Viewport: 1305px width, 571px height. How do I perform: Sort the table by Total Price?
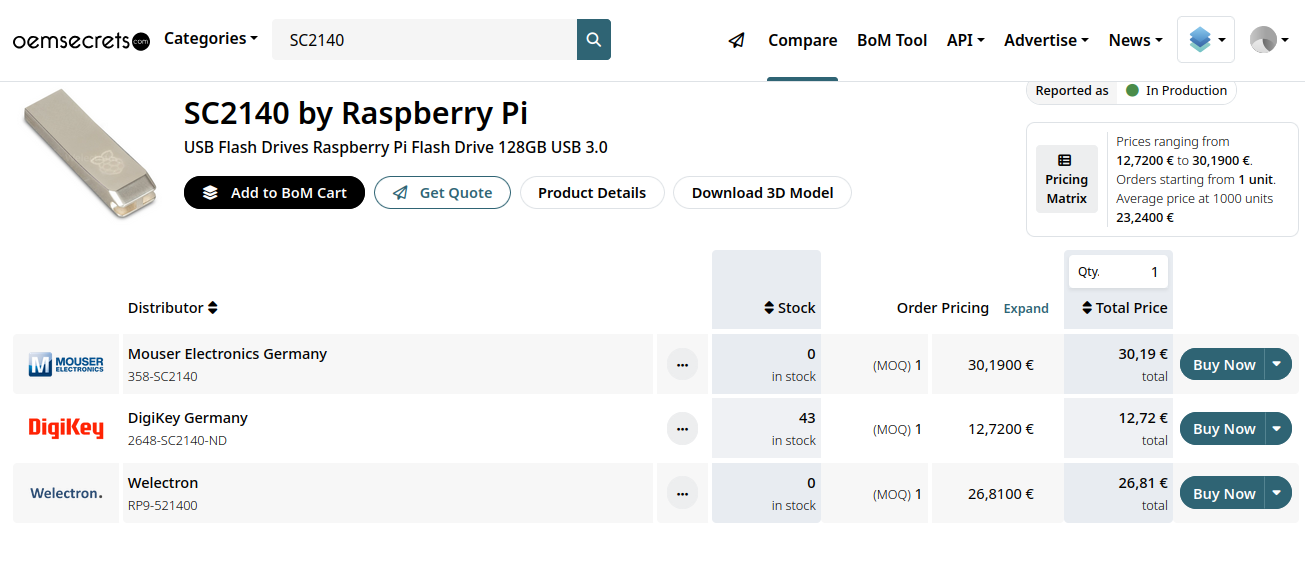point(1124,308)
